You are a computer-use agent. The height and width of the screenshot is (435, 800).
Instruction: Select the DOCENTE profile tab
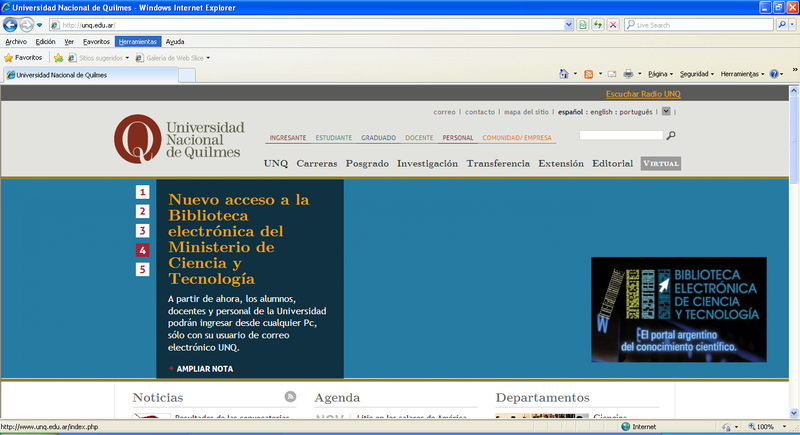click(419, 138)
